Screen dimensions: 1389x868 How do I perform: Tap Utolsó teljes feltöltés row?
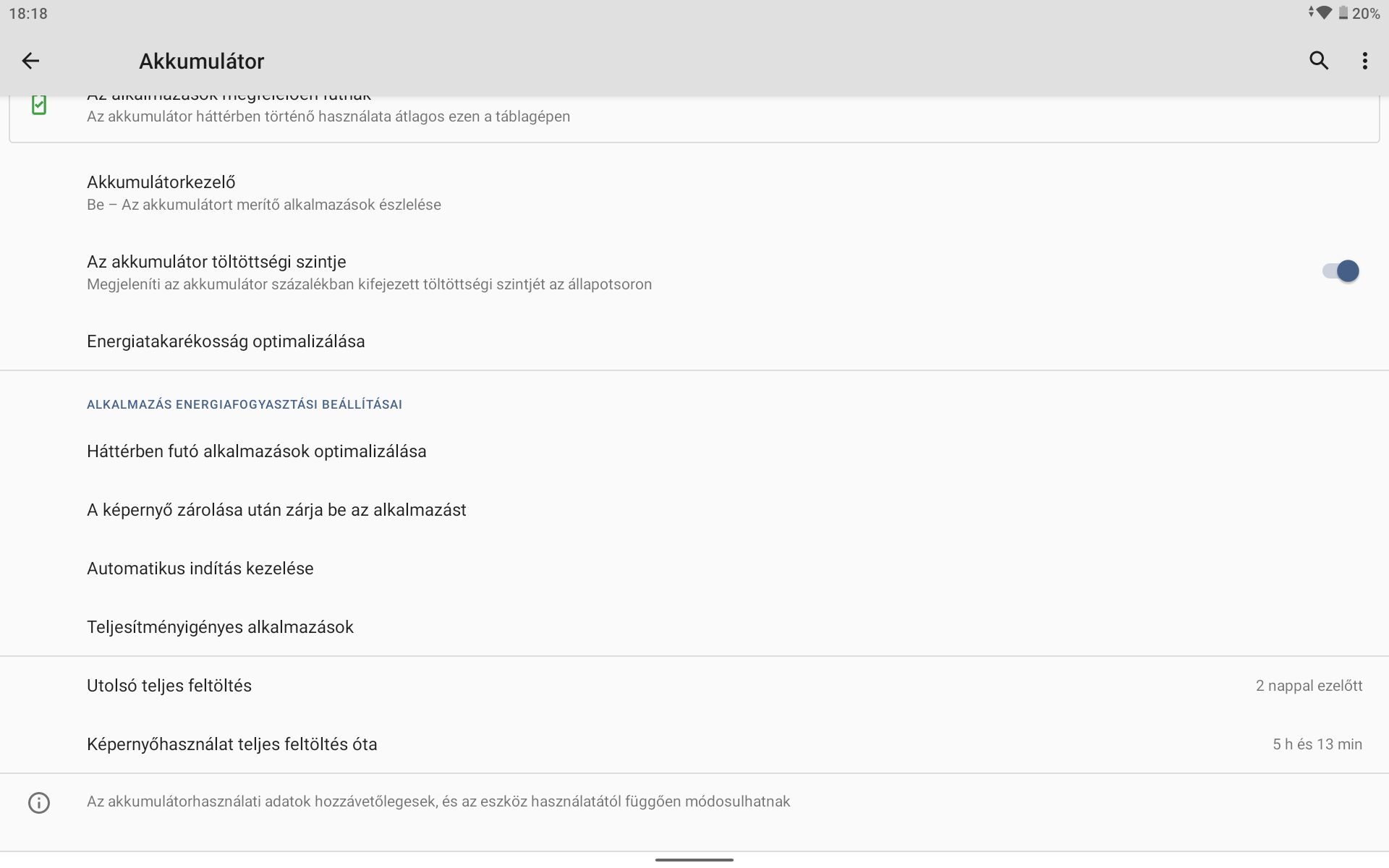click(694, 686)
